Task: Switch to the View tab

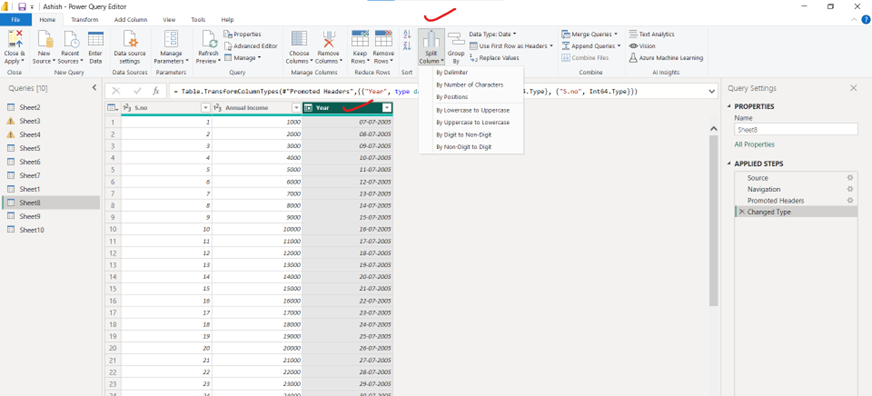Action: (169, 19)
